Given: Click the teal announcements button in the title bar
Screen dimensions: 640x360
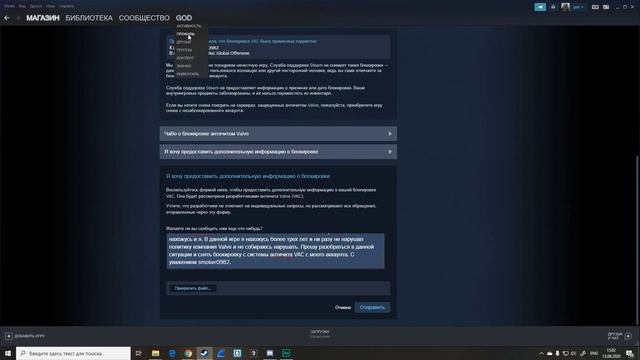Looking at the screenshot, I should 540,7.
